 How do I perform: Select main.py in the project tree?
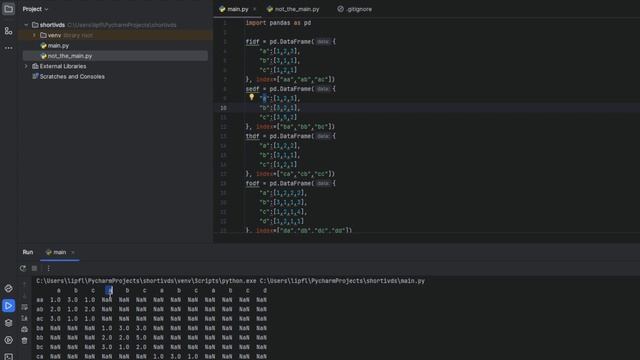pos(58,46)
